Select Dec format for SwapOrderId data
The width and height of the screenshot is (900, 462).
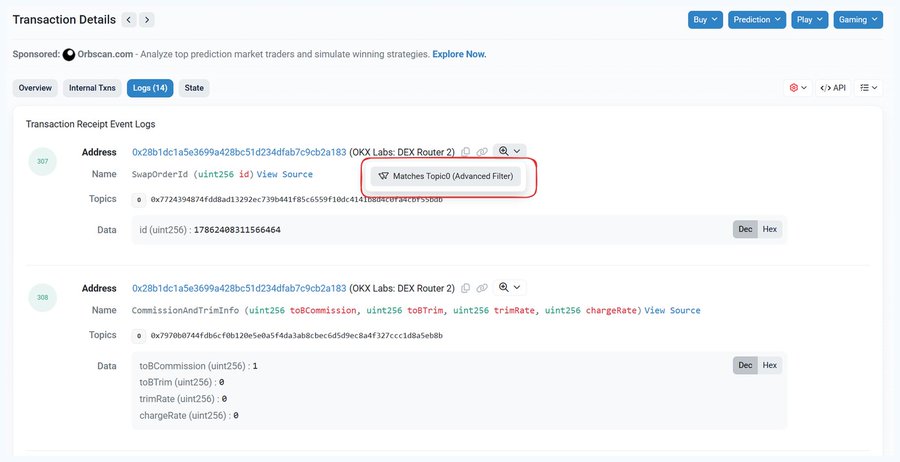(x=745, y=229)
